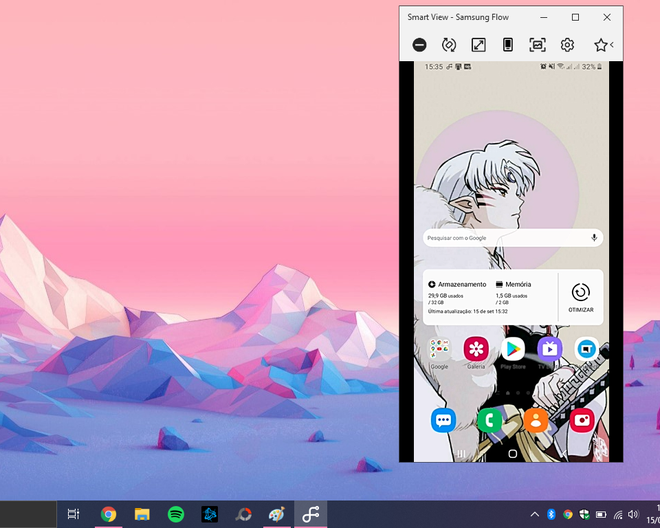Open the Messages app in phone dock
This screenshot has width=660, height=528.
[443, 420]
